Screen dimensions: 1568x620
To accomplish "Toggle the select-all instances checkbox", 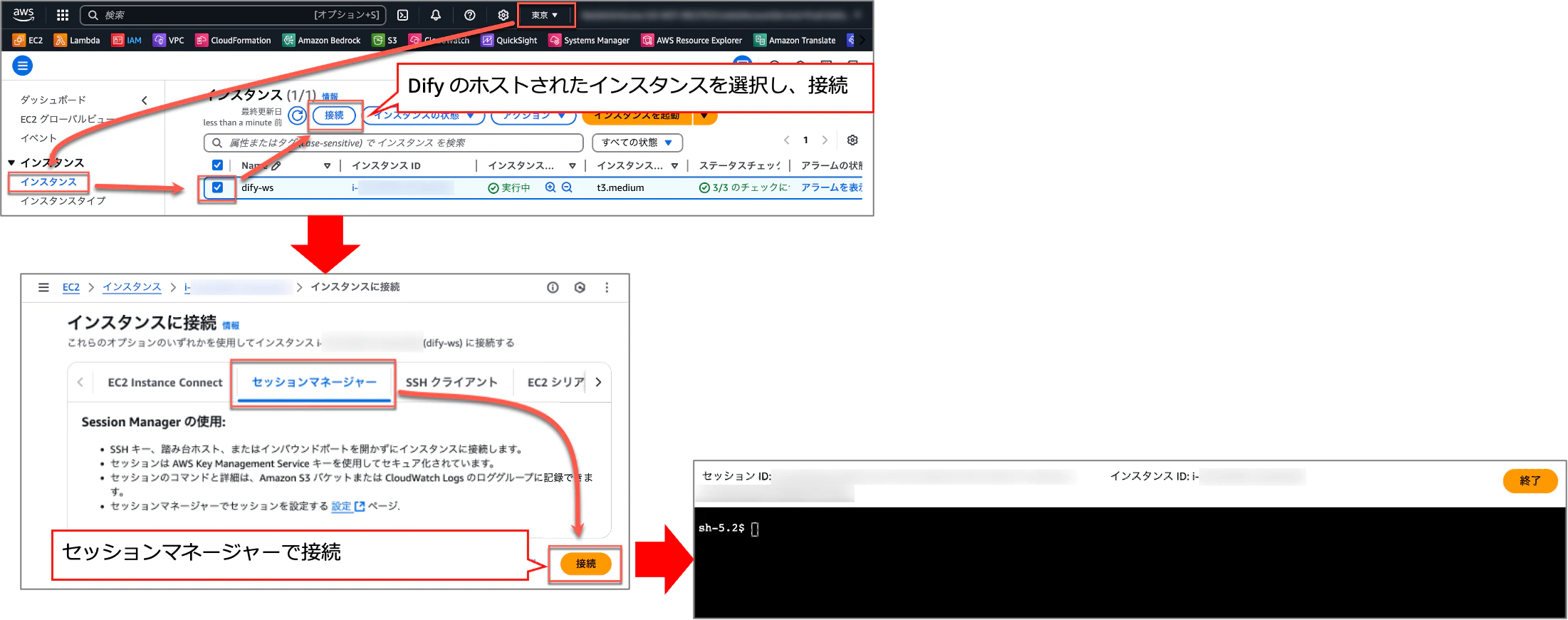I will [218, 165].
